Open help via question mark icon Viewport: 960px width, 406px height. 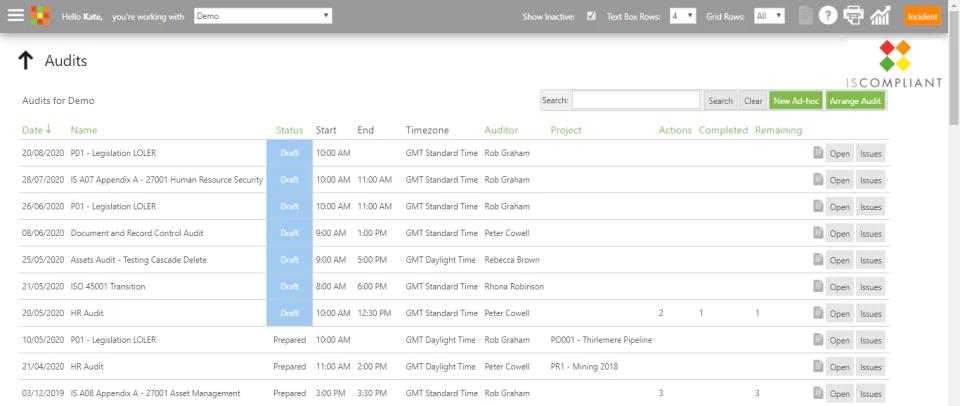tap(828, 16)
